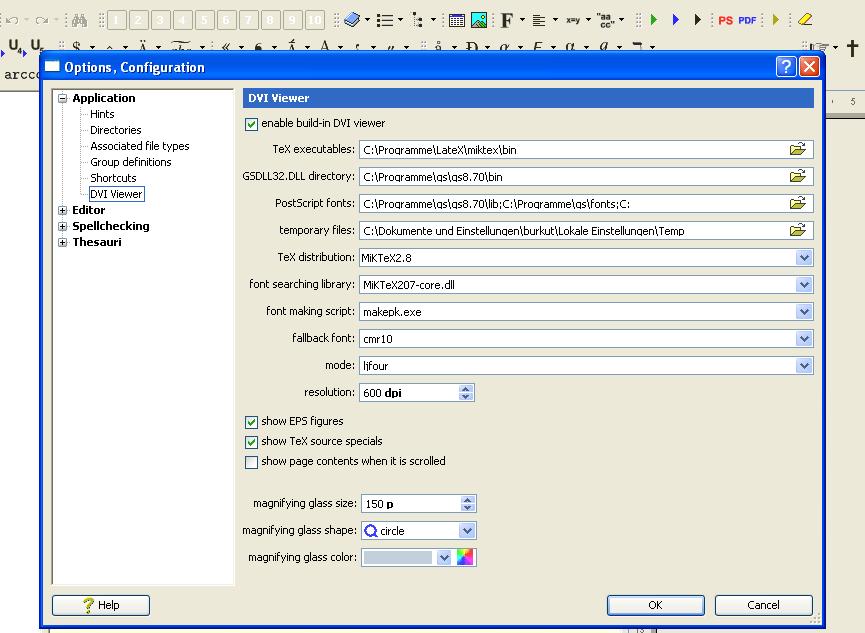Expand the Spellchecking tree node
This screenshot has height=633, width=865.
63,227
